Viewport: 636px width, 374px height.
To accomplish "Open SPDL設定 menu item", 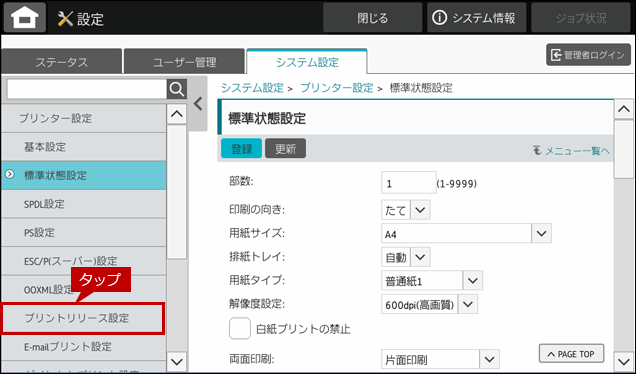I will [x=84, y=204].
